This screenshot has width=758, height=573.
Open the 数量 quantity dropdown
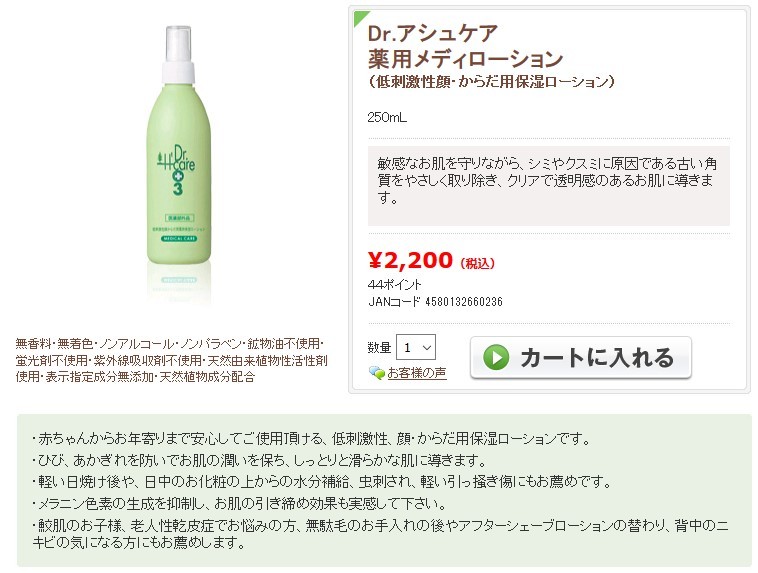click(416, 347)
